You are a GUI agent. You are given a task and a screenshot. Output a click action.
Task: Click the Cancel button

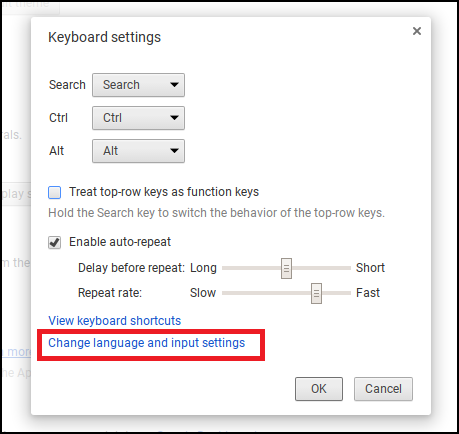pyautogui.click(x=383, y=389)
